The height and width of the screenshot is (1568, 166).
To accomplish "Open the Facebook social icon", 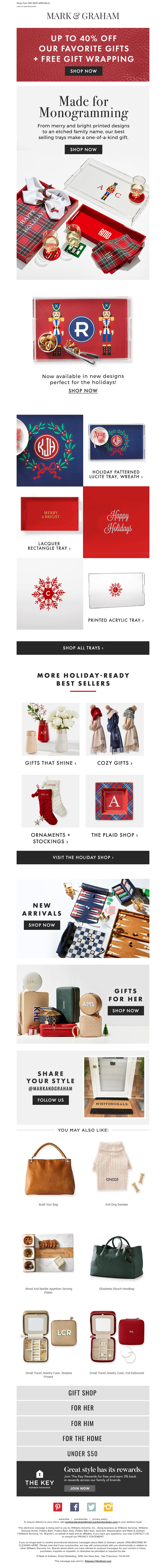I will coord(74,1507).
